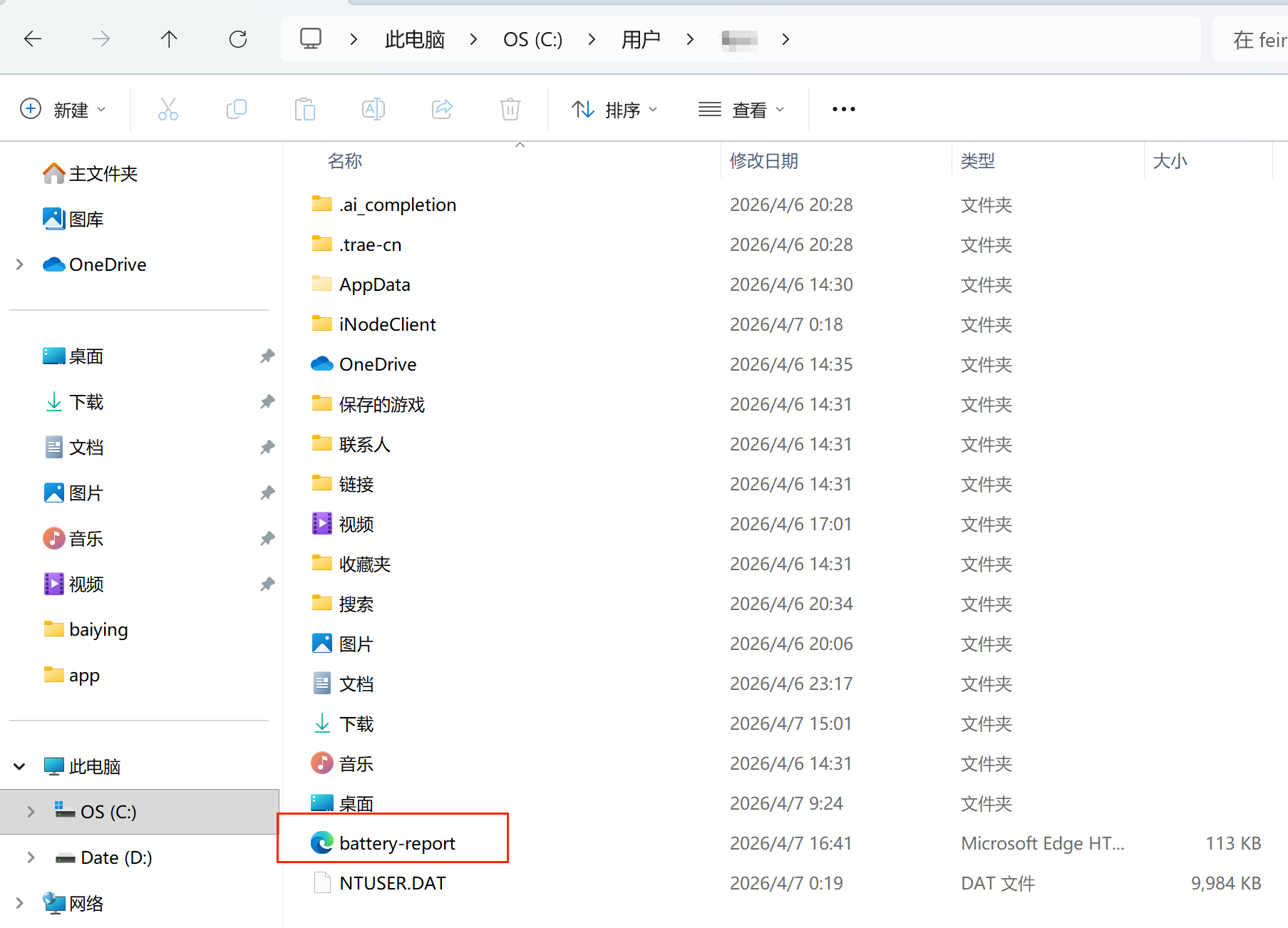Navigate back with the left arrow

pyautogui.click(x=33, y=39)
